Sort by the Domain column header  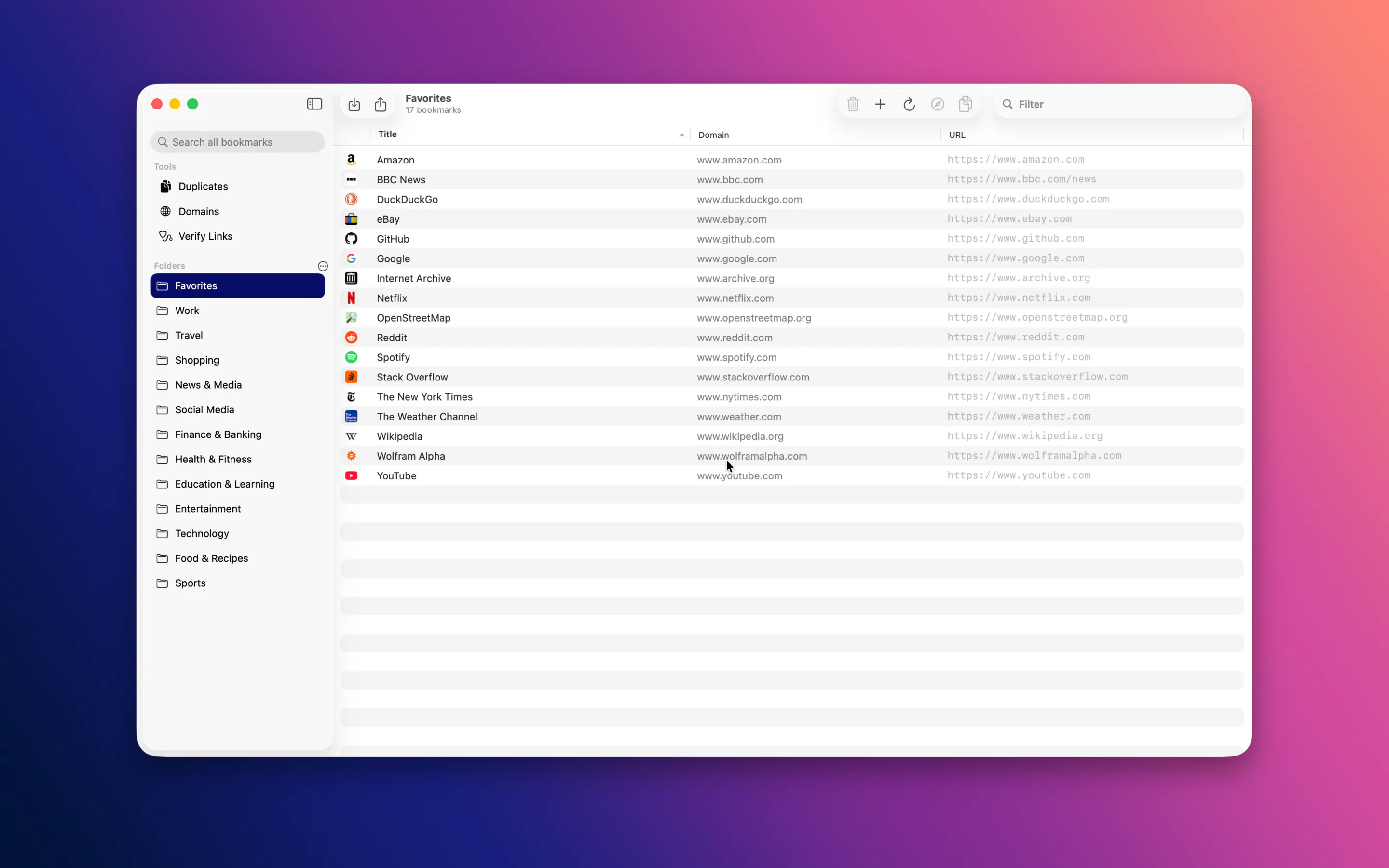[816, 135]
